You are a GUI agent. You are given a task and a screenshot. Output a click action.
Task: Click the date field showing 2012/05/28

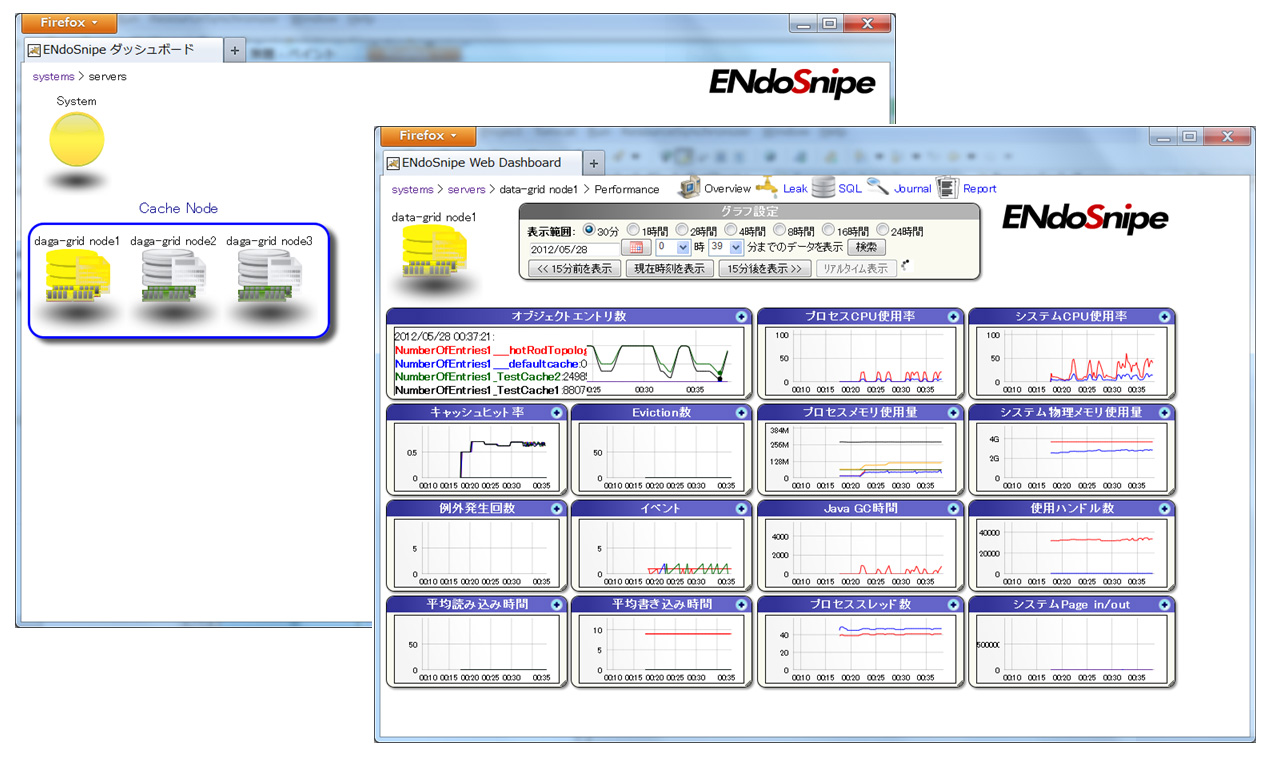click(575, 247)
